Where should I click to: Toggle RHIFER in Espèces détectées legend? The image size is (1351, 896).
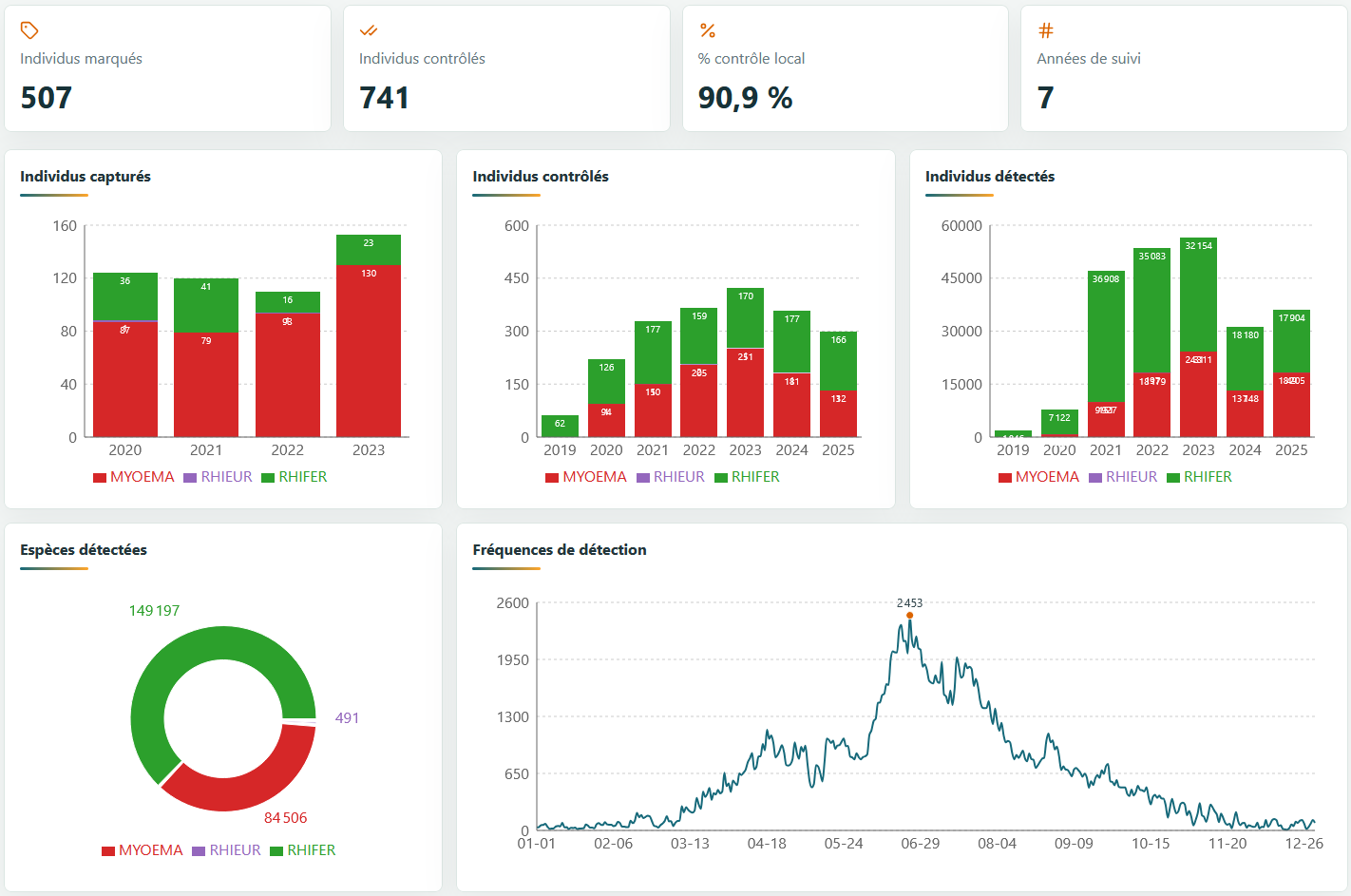(303, 850)
